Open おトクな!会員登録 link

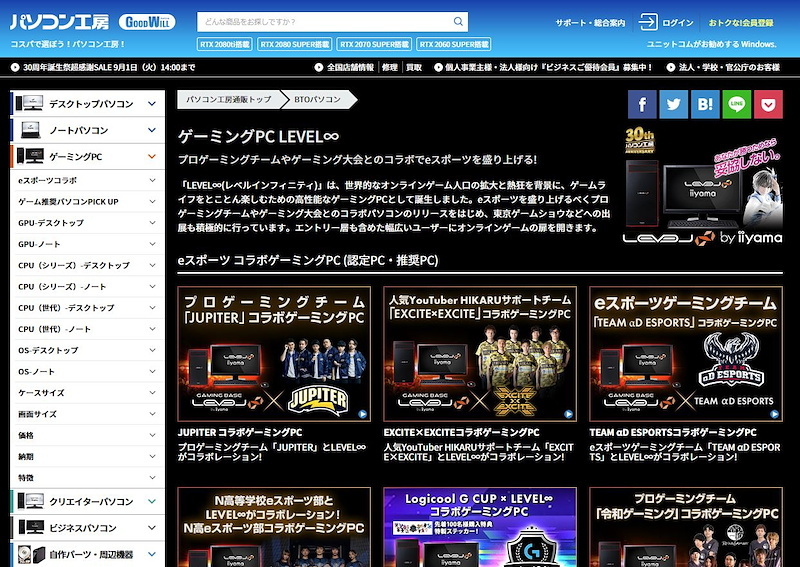(x=741, y=23)
